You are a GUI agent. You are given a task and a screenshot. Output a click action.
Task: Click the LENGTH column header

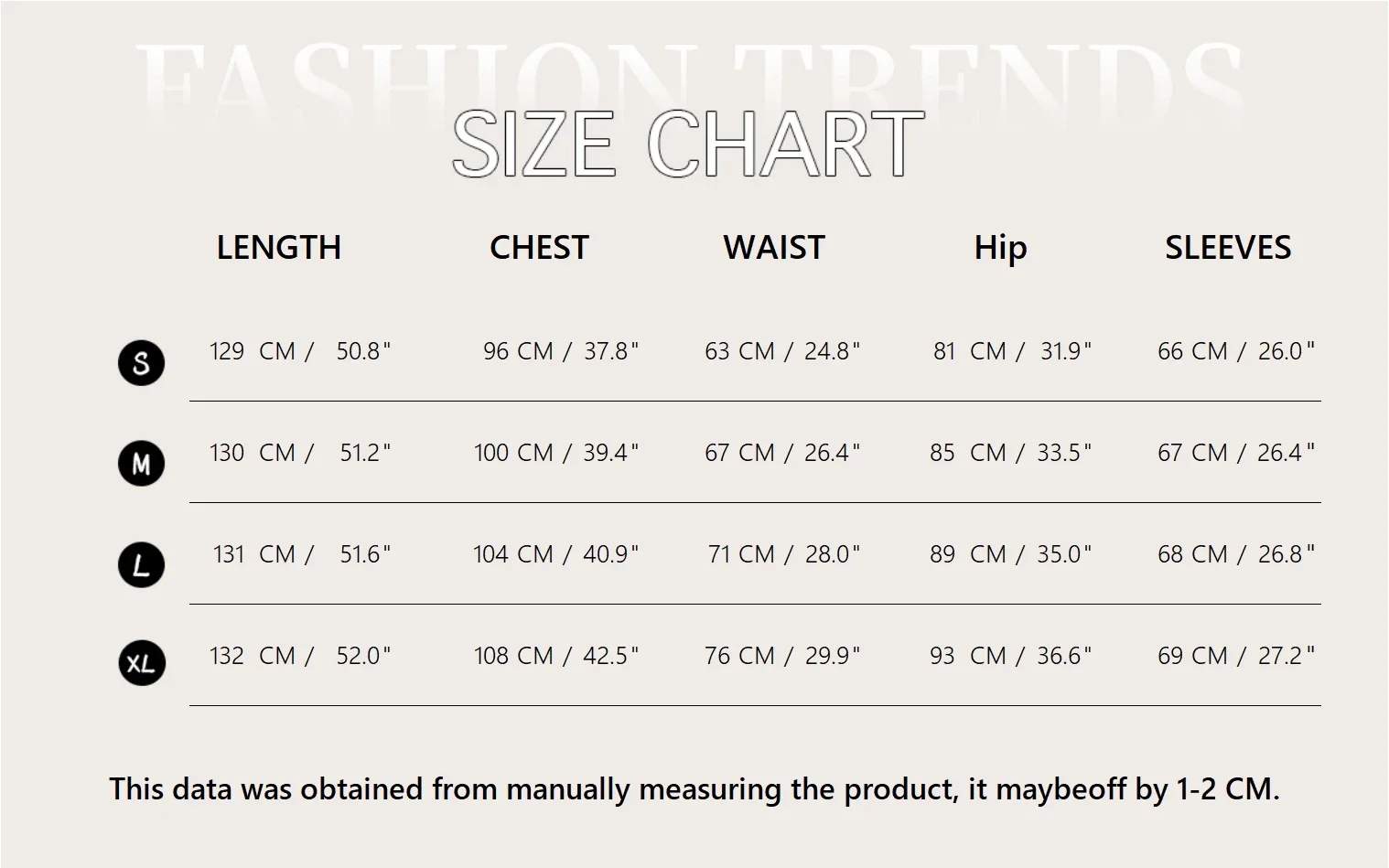point(278,248)
